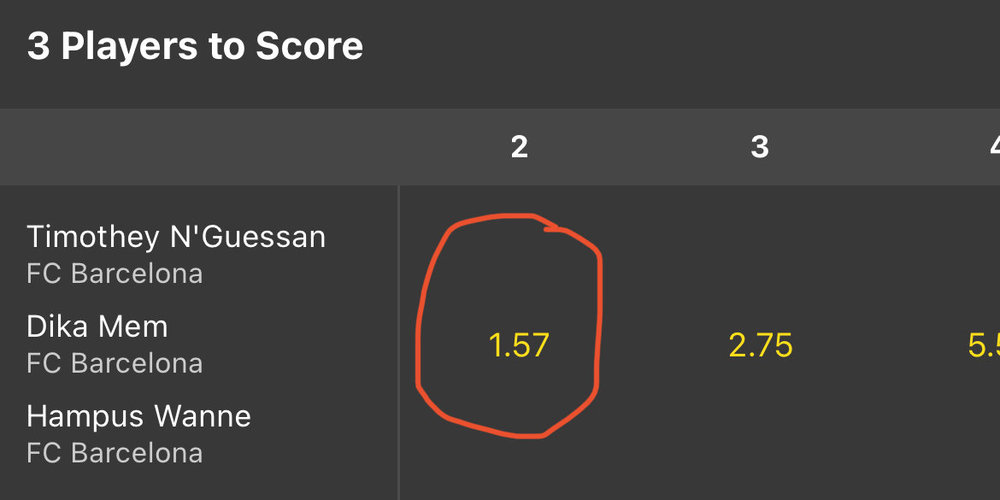Click FC Barcelona under Dika Mem

[115, 364]
